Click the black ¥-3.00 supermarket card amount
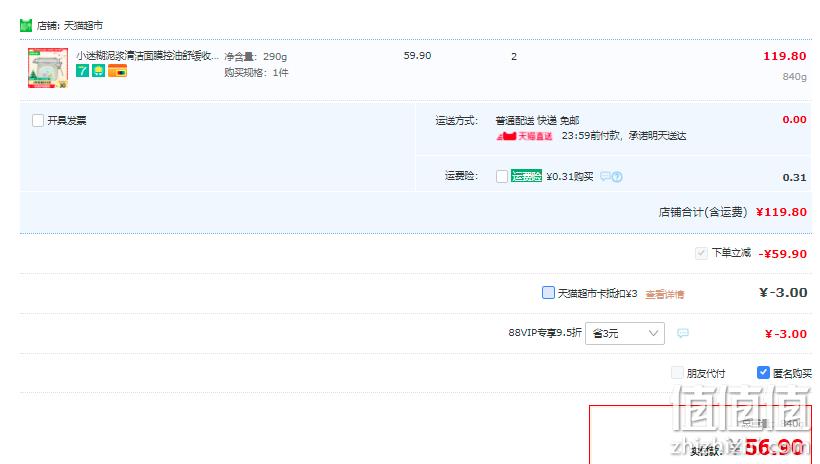This screenshot has height=464, width=820. (x=783, y=292)
